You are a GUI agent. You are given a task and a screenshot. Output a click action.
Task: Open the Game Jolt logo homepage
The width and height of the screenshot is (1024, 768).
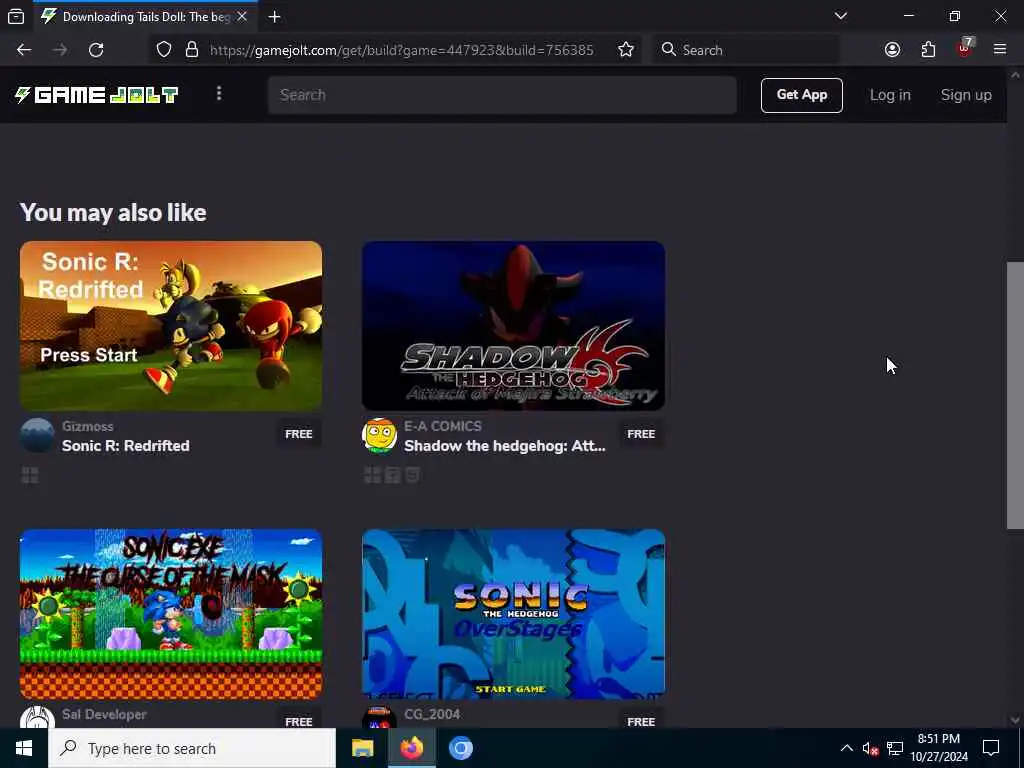coord(97,95)
